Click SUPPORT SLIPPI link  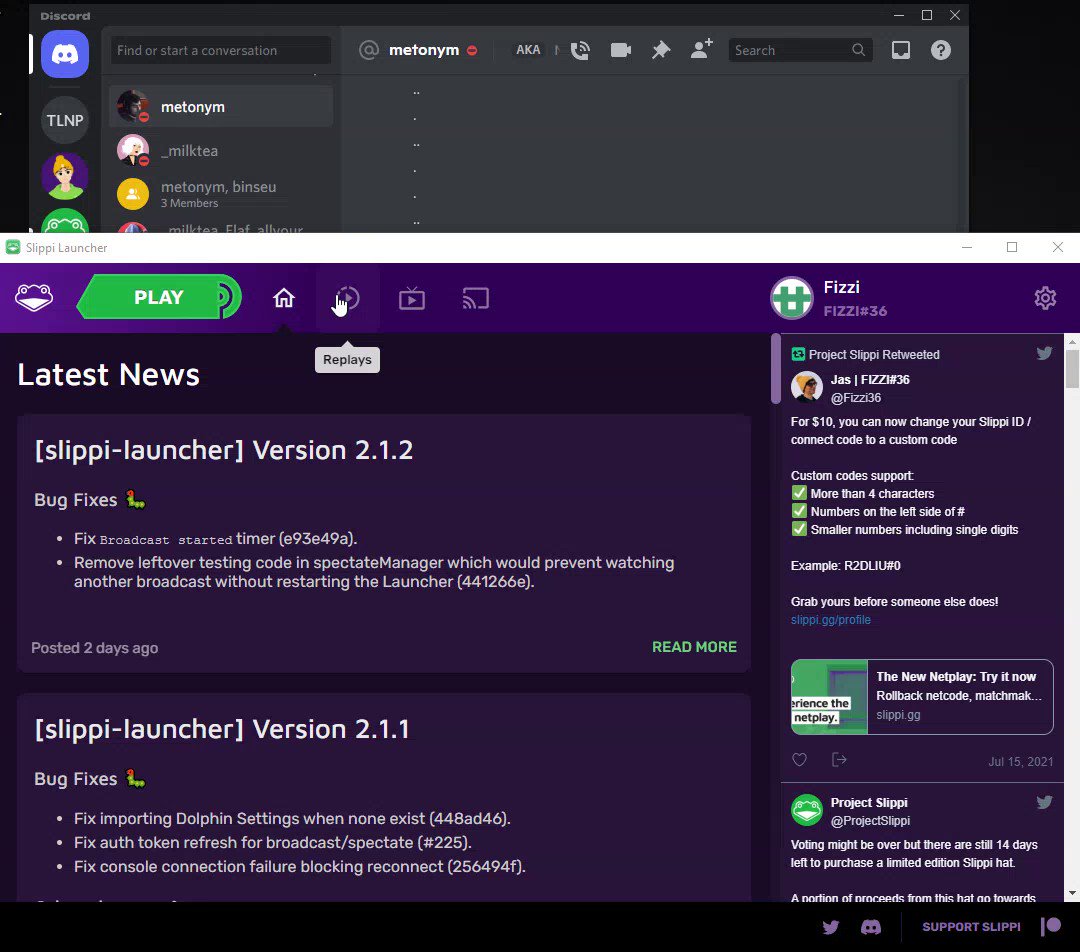[971, 927]
